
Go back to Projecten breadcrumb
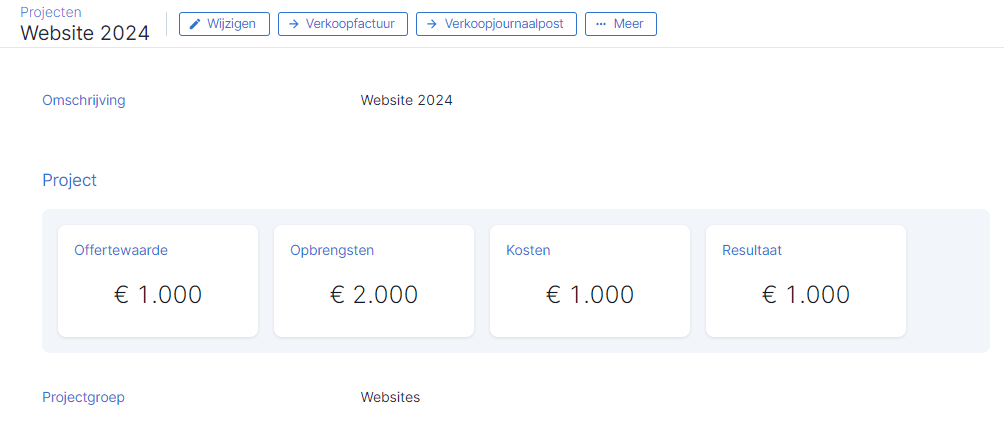tap(51, 12)
